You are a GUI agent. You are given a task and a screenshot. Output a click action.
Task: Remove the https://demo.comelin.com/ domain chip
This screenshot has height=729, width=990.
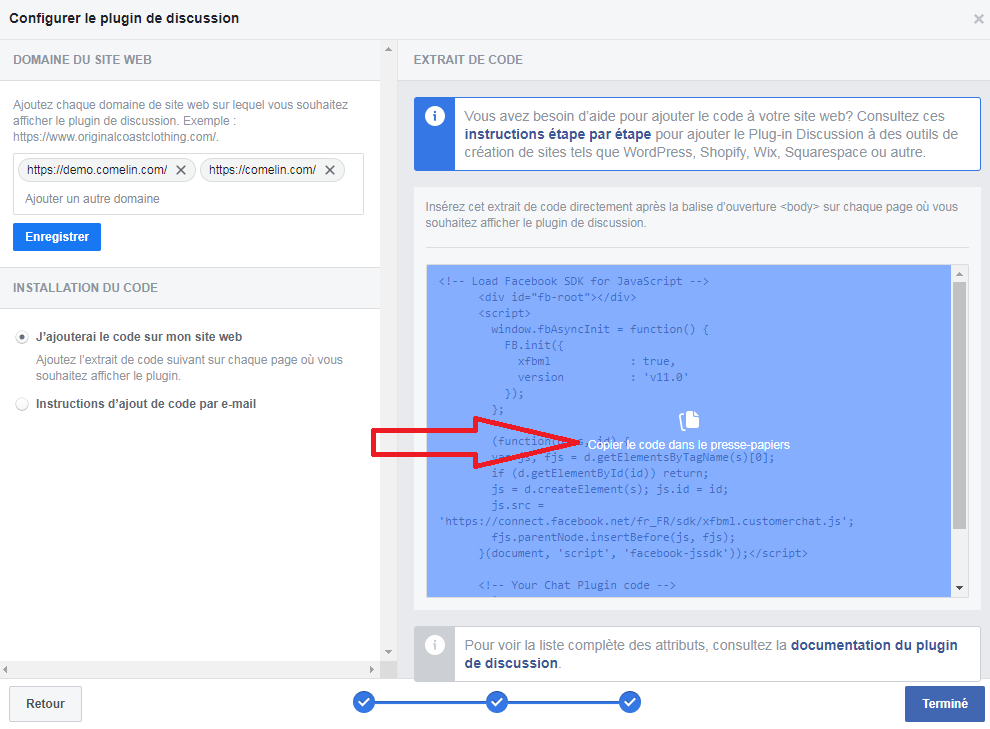[x=181, y=170]
